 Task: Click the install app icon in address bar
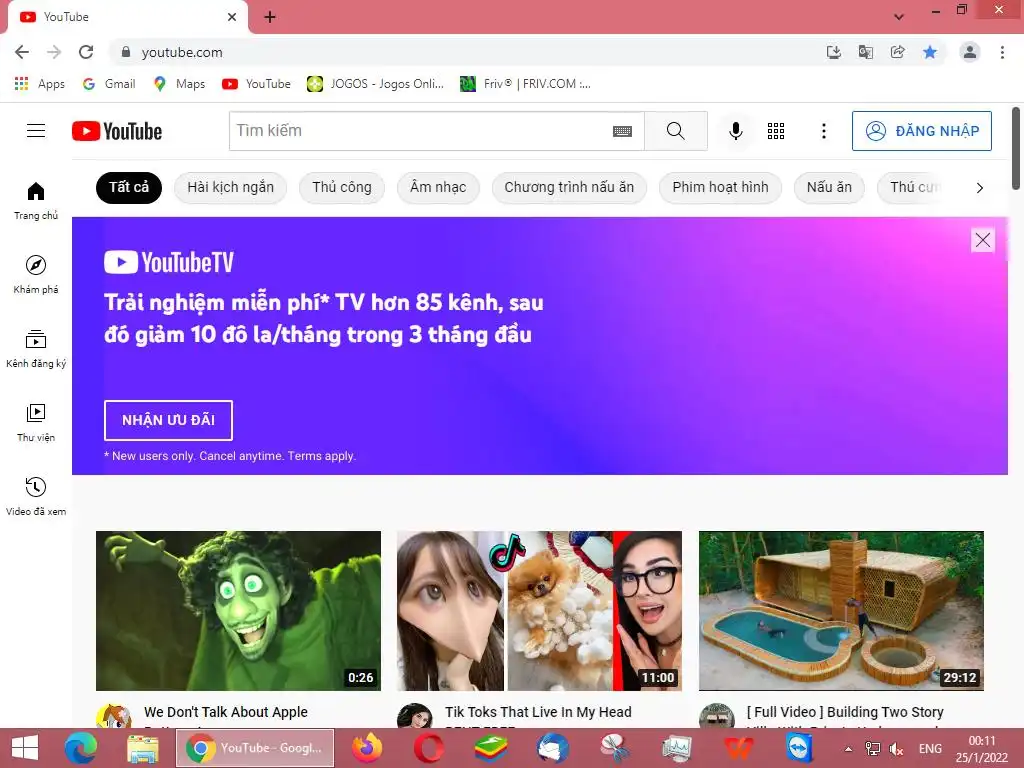point(833,52)
